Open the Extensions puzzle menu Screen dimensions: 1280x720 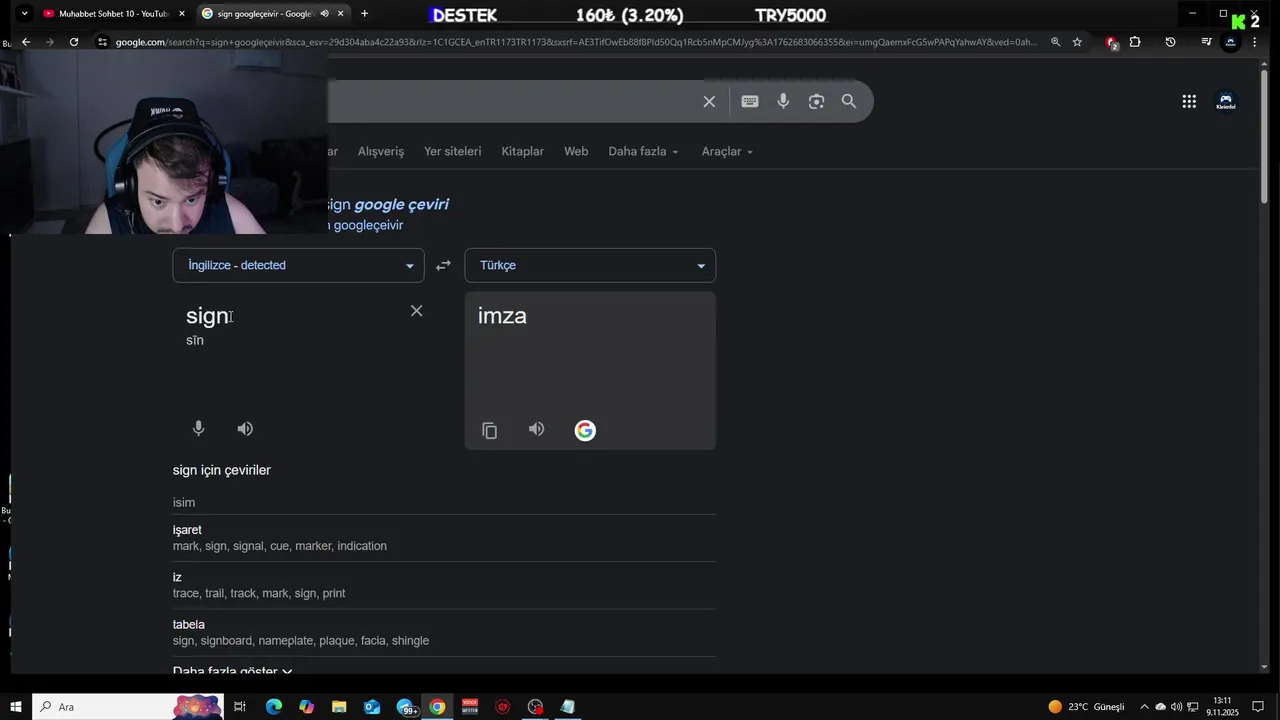(x=1135, y=42)
